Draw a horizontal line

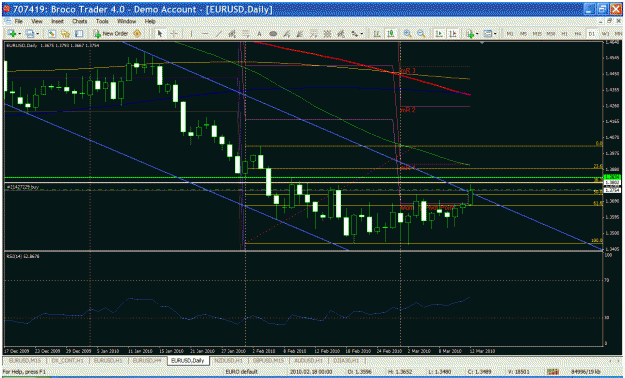[x=205, y=34]
